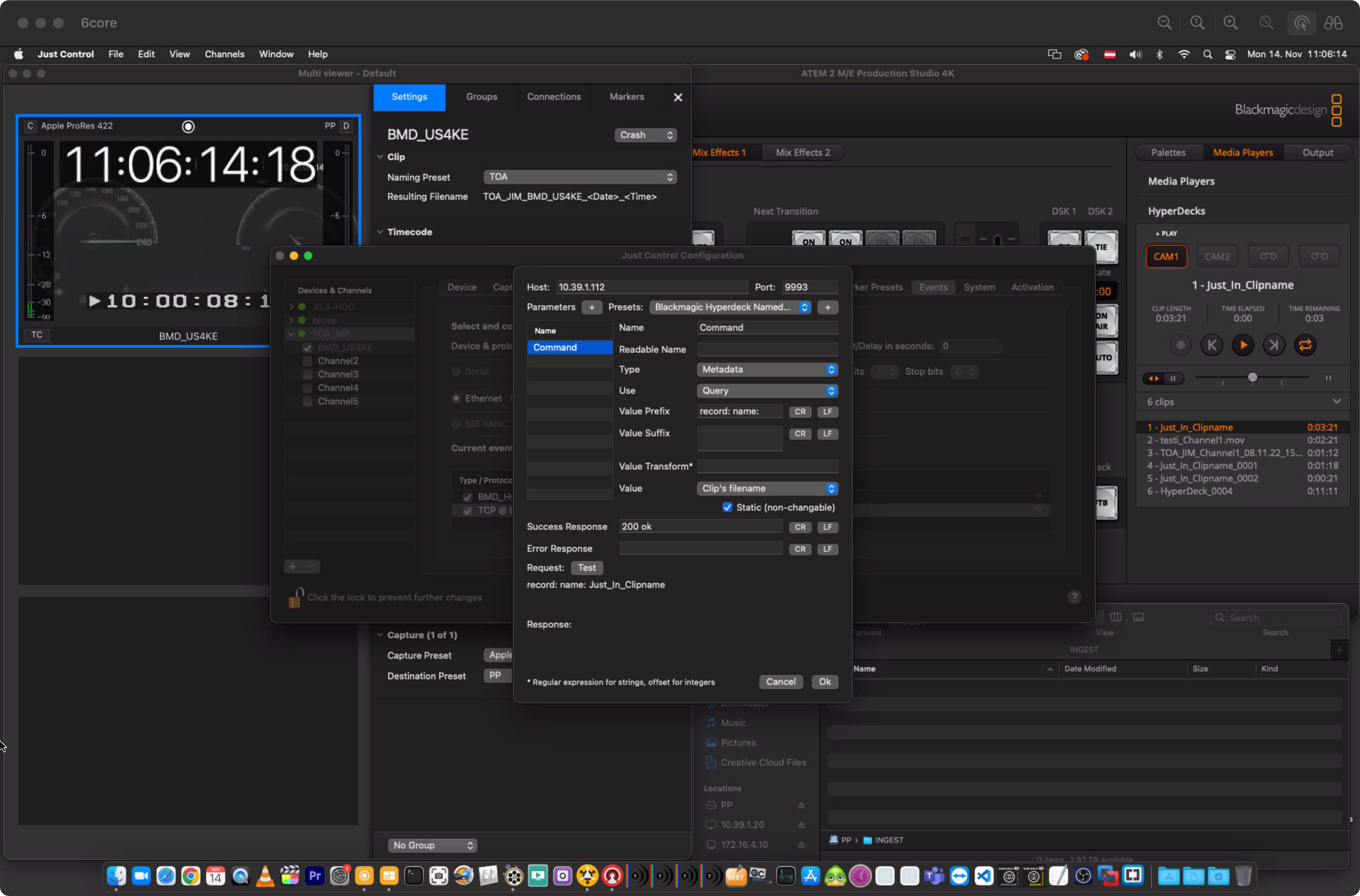Expand the 6 clips list chevron
The width and height of the screenshot is (1360, 896).
(x=1337, y=402)
